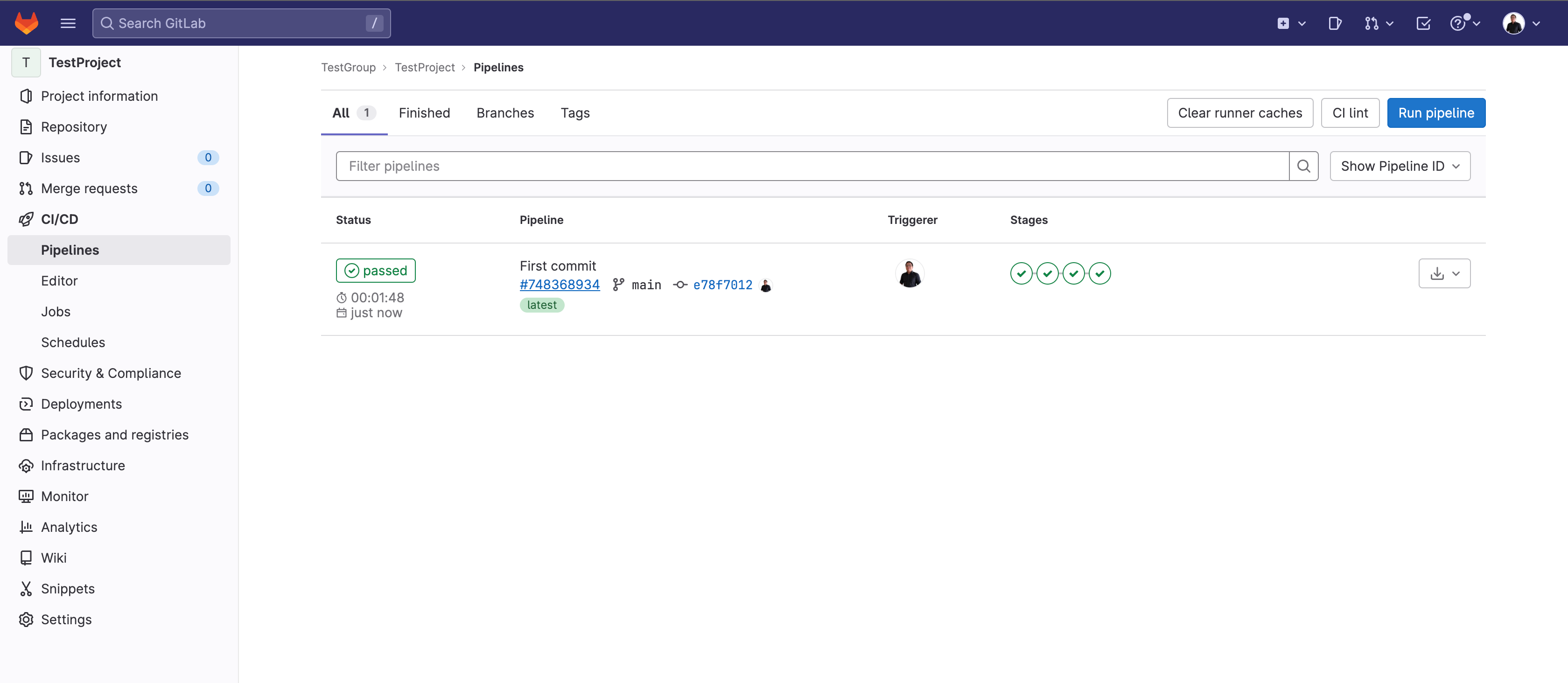Open the Issues icon in top bar
The width and height of the screenshot is (1568, 683).
point(1334,23)
